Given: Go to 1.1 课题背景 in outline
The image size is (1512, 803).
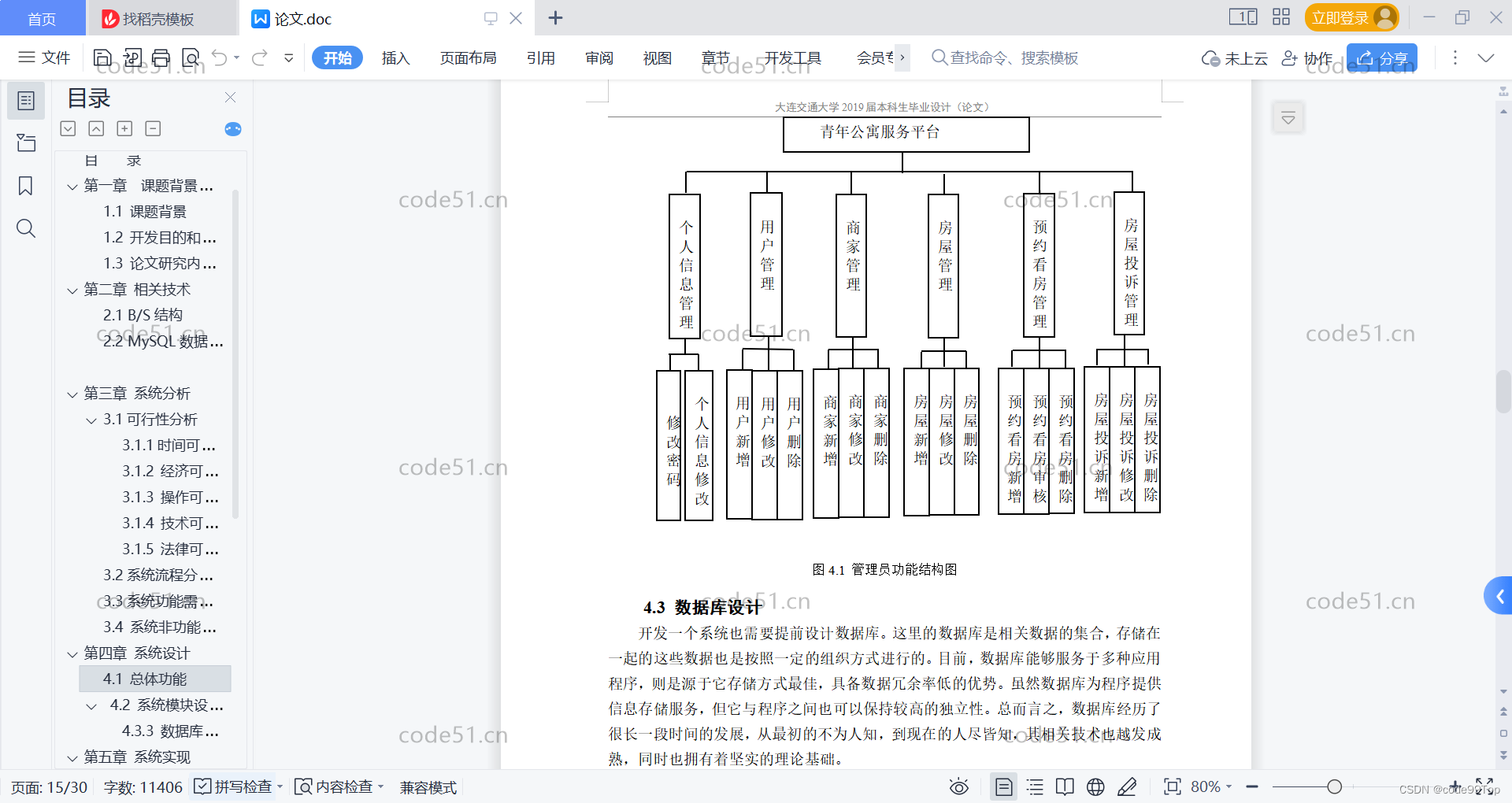Looking at the screenshot, I should [x=145, y=212].
